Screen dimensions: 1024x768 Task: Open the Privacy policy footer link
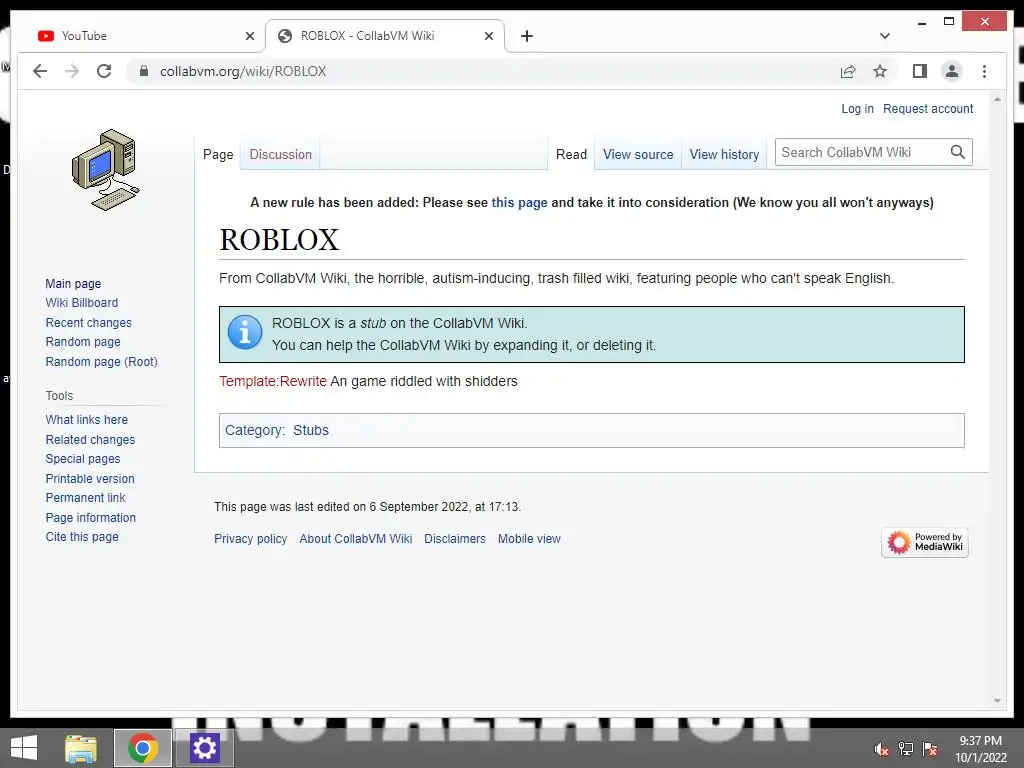(251, 539)
